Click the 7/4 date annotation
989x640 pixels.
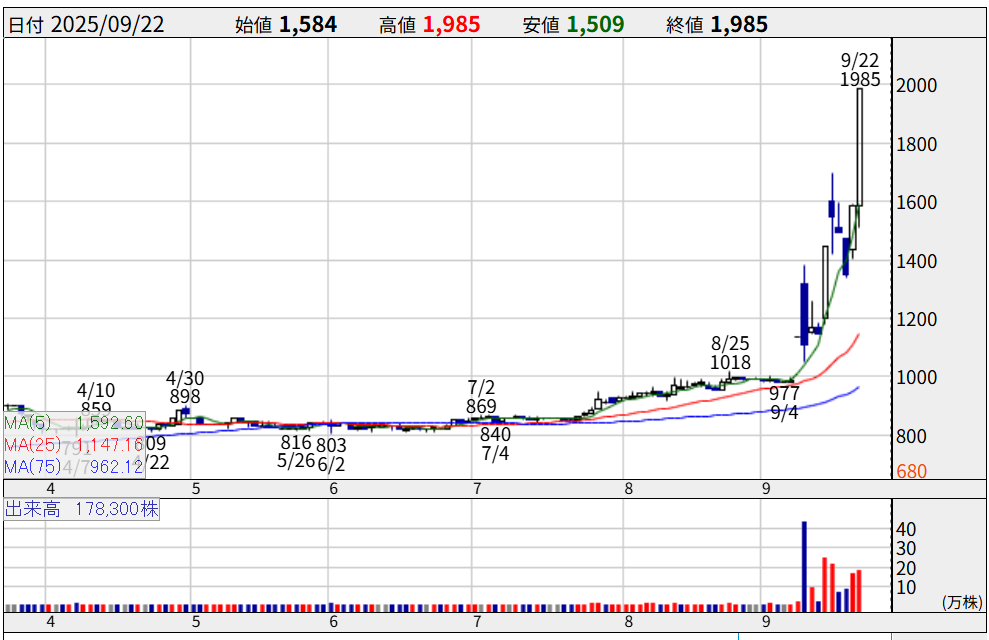pos(495,453)
